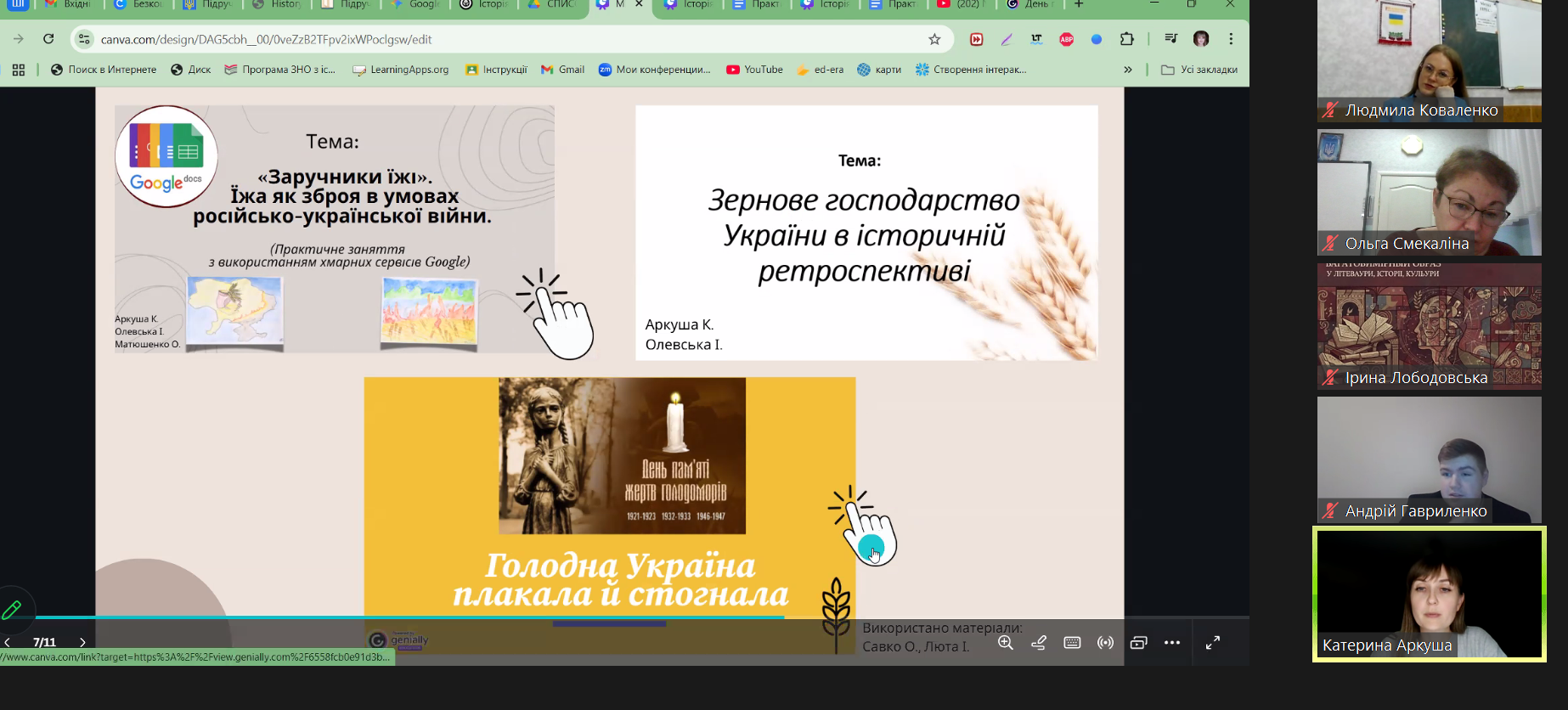This screenshot has height=710, width=1568.
Task: Open the LearningApps.org bookmark
Action: coord(401,70)
